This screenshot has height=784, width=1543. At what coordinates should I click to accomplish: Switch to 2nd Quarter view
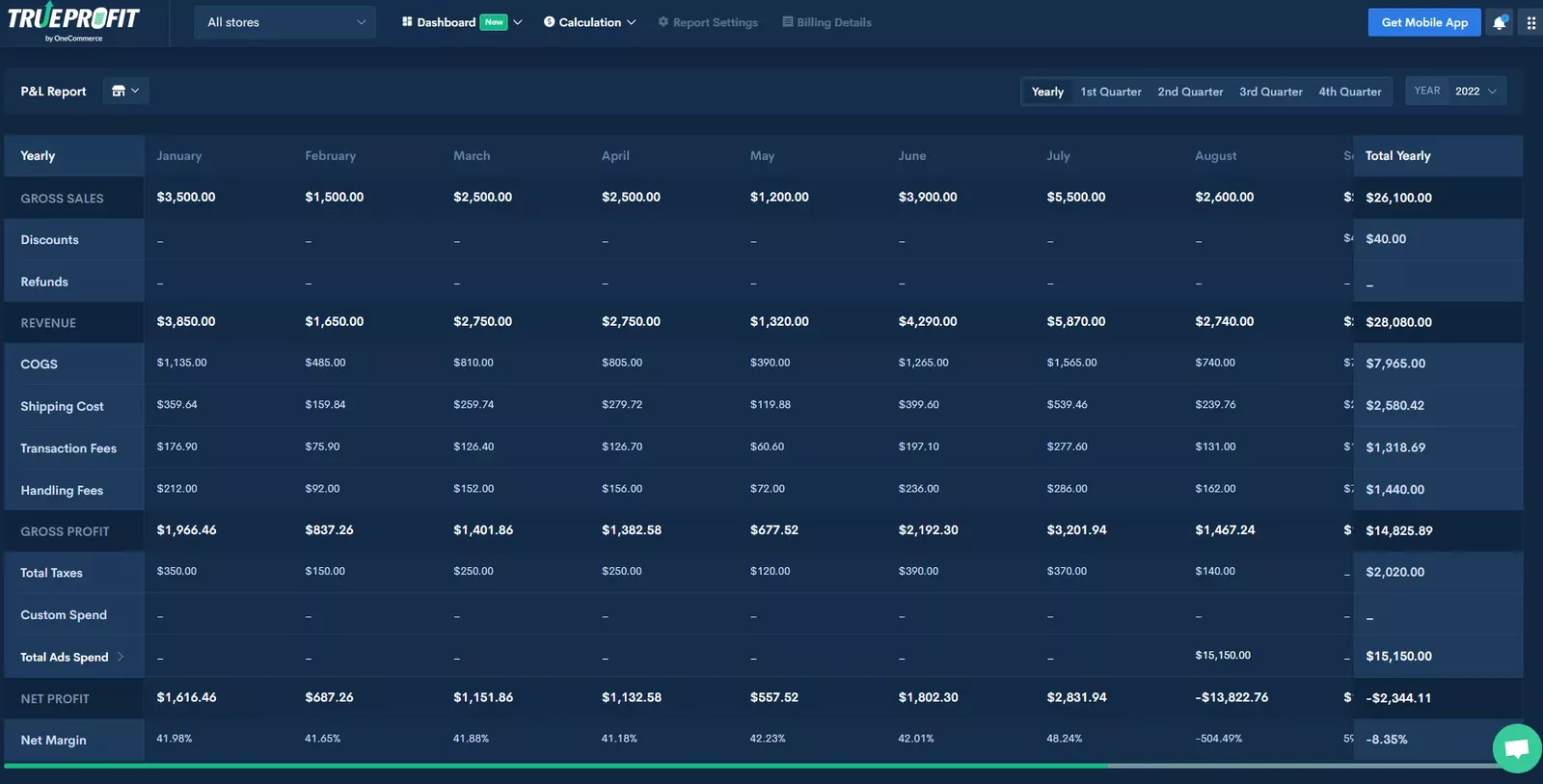(1190, 92)
